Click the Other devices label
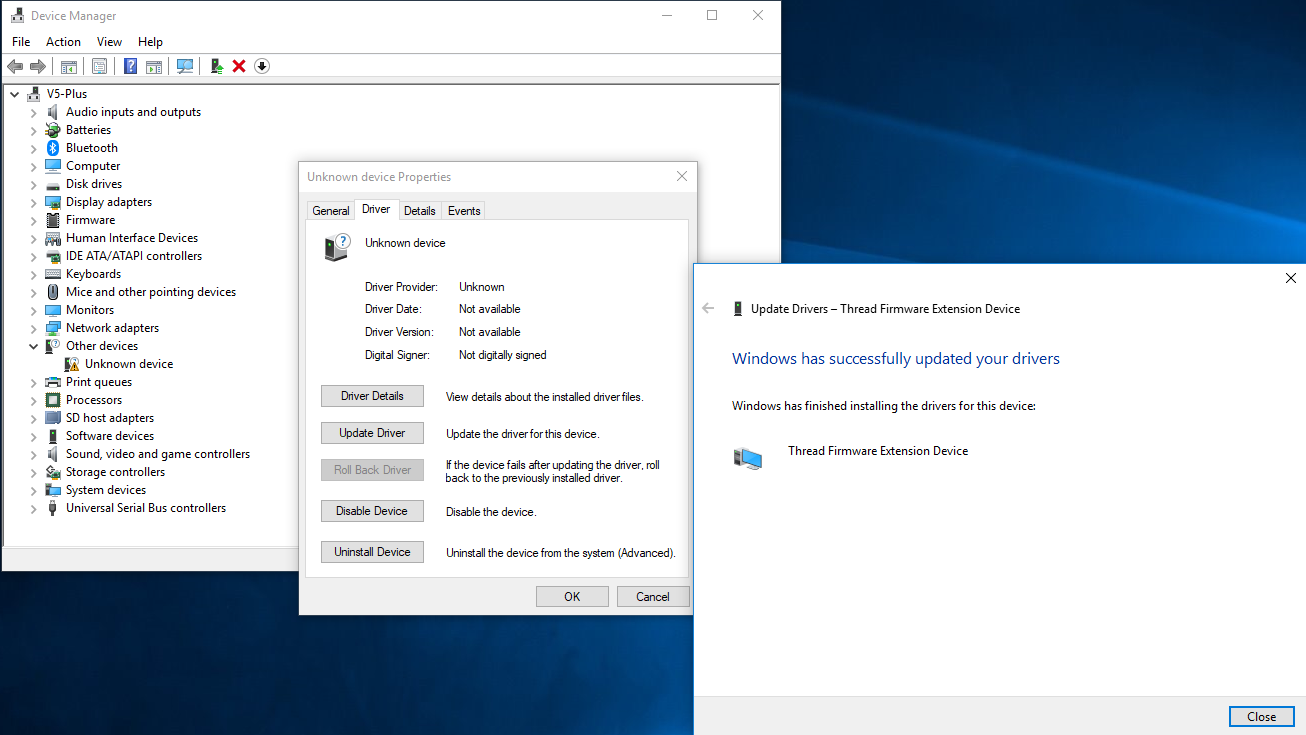This screenshot has width=1306, height=735. (102, 346)
